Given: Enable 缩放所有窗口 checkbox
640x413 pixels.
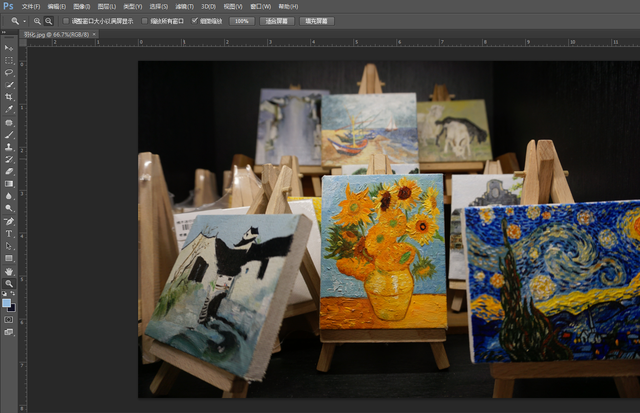Looking at the screenshot, I should [x=144, y=20].
